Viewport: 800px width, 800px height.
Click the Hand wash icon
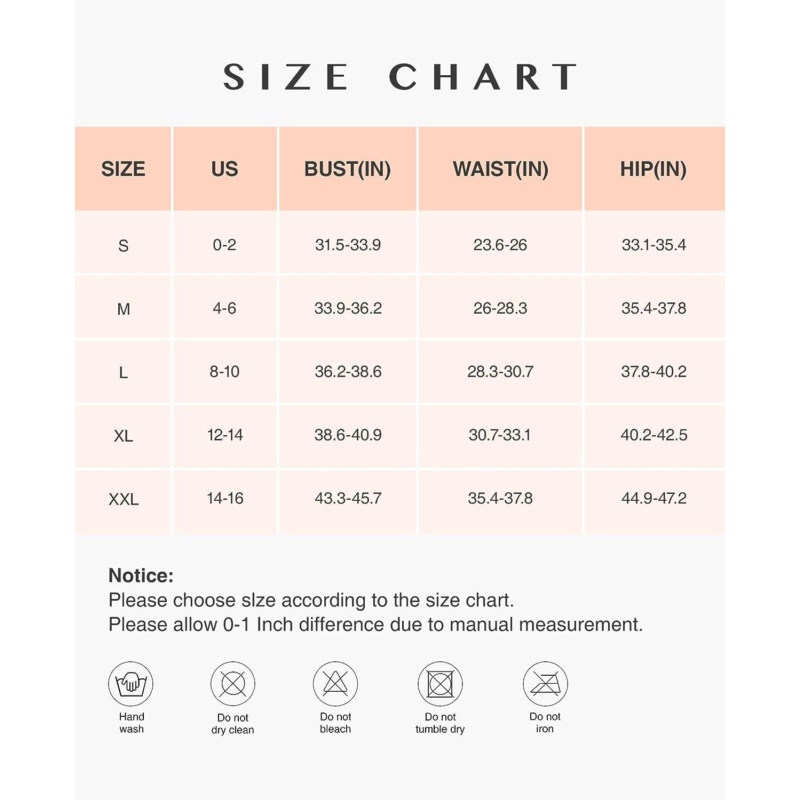click(x=131, y=684)
